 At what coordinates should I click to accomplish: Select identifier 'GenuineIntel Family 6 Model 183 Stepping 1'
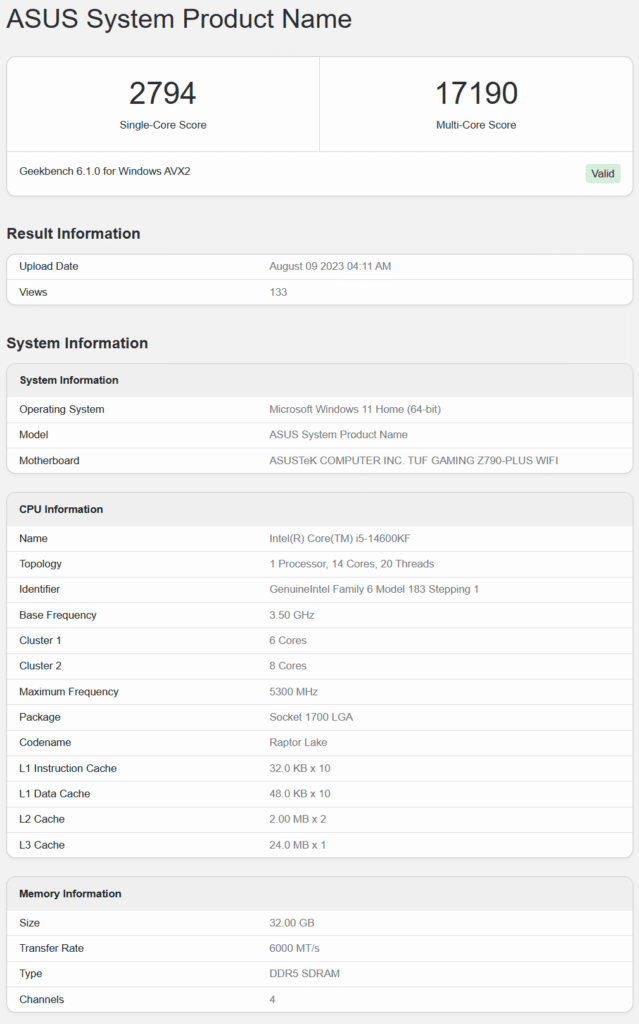click(x=374, y=590)
